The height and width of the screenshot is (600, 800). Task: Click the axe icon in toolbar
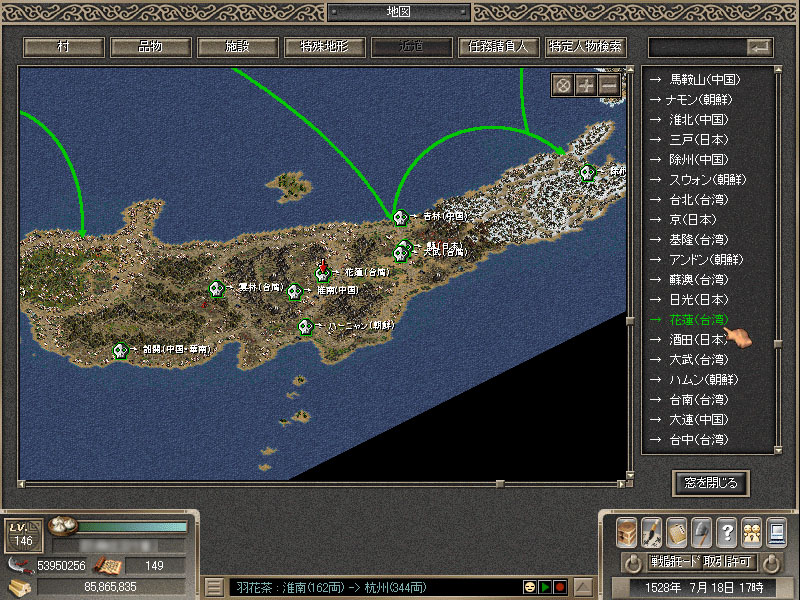click(702, 531)
